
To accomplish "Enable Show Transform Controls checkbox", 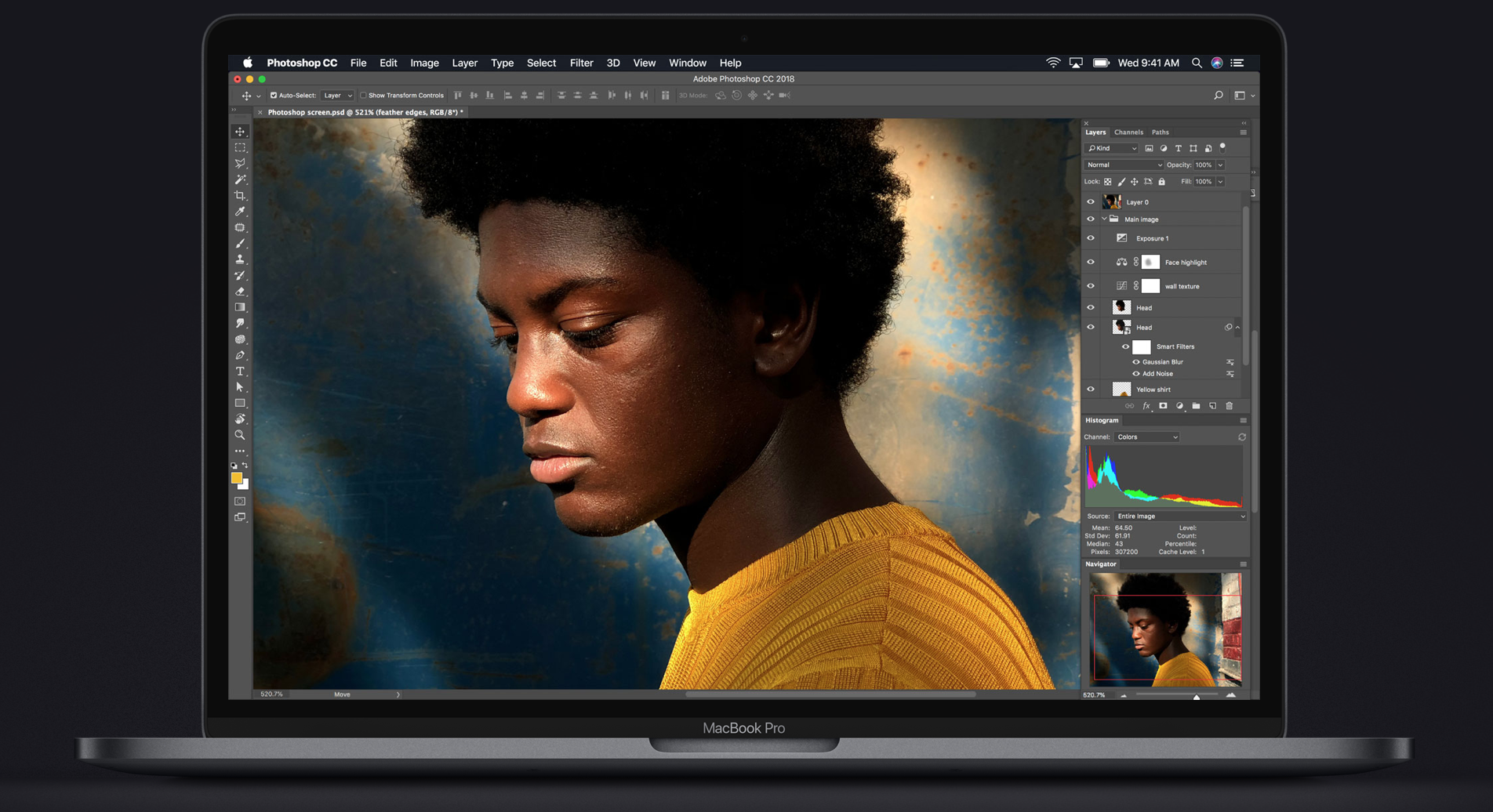I will [363, 96].
